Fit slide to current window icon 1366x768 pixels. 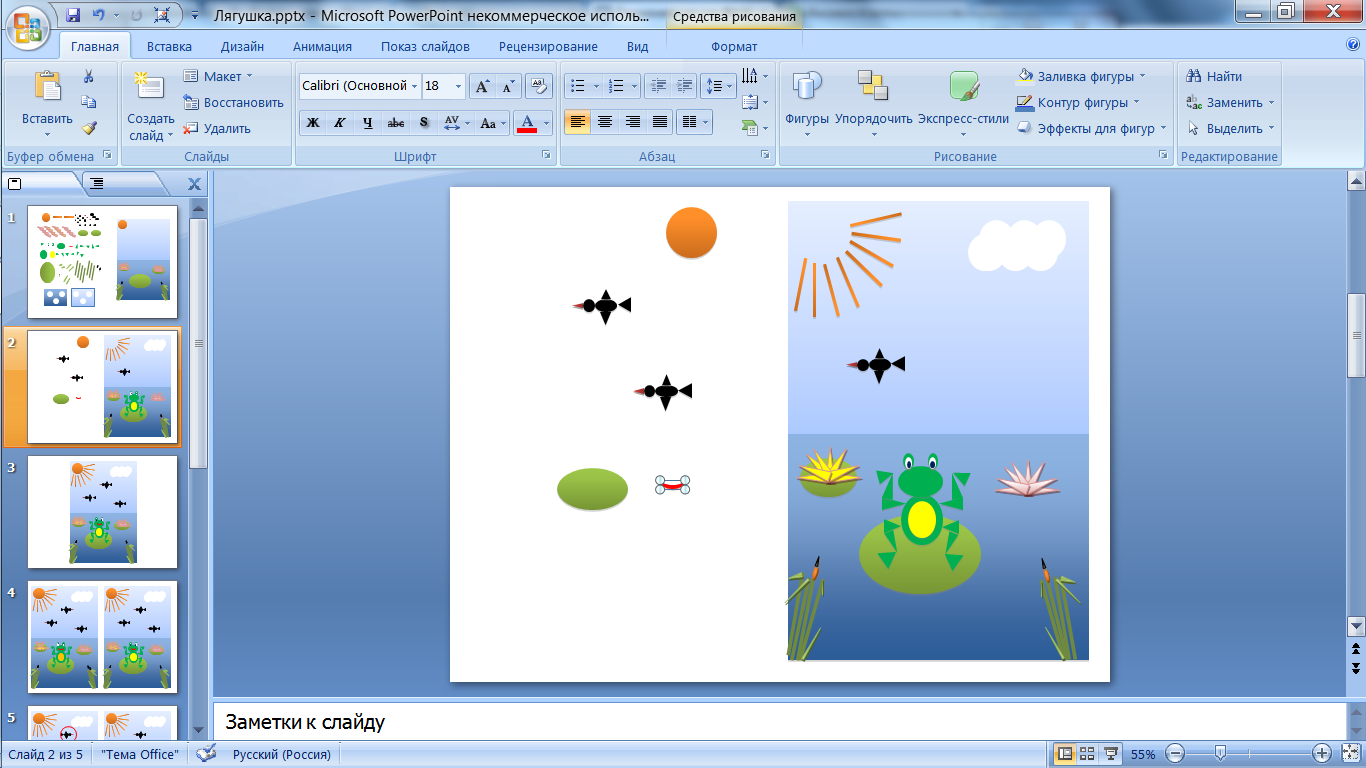1351,753
